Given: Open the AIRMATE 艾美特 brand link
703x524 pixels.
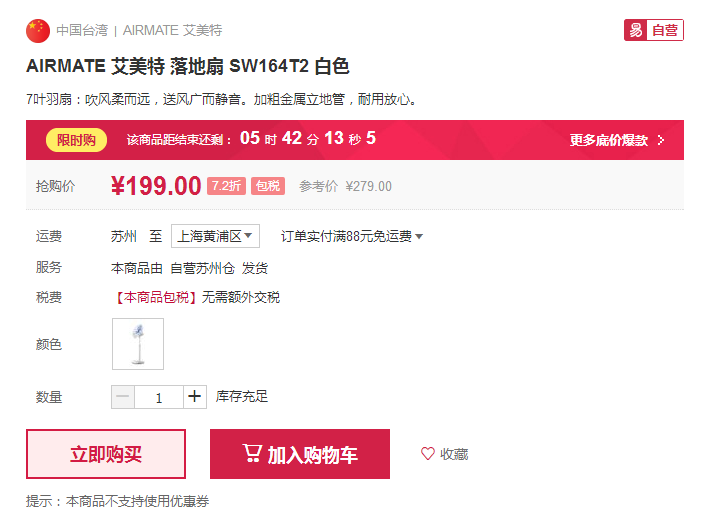Looking at the screenshot, I should coord(173,30).
